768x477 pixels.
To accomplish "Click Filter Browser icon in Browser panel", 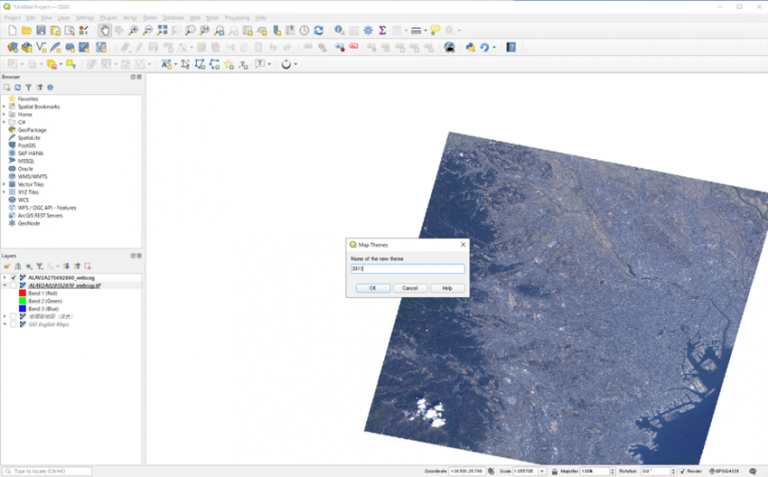I will pos(28,88).
